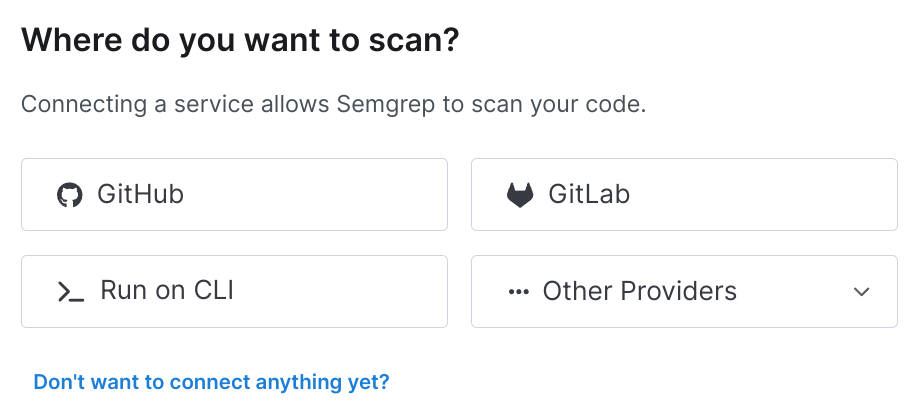Screen dimensions: 923x419
Task: Click the three-dots icon beside Other Providers
Action: coord(518,292)
